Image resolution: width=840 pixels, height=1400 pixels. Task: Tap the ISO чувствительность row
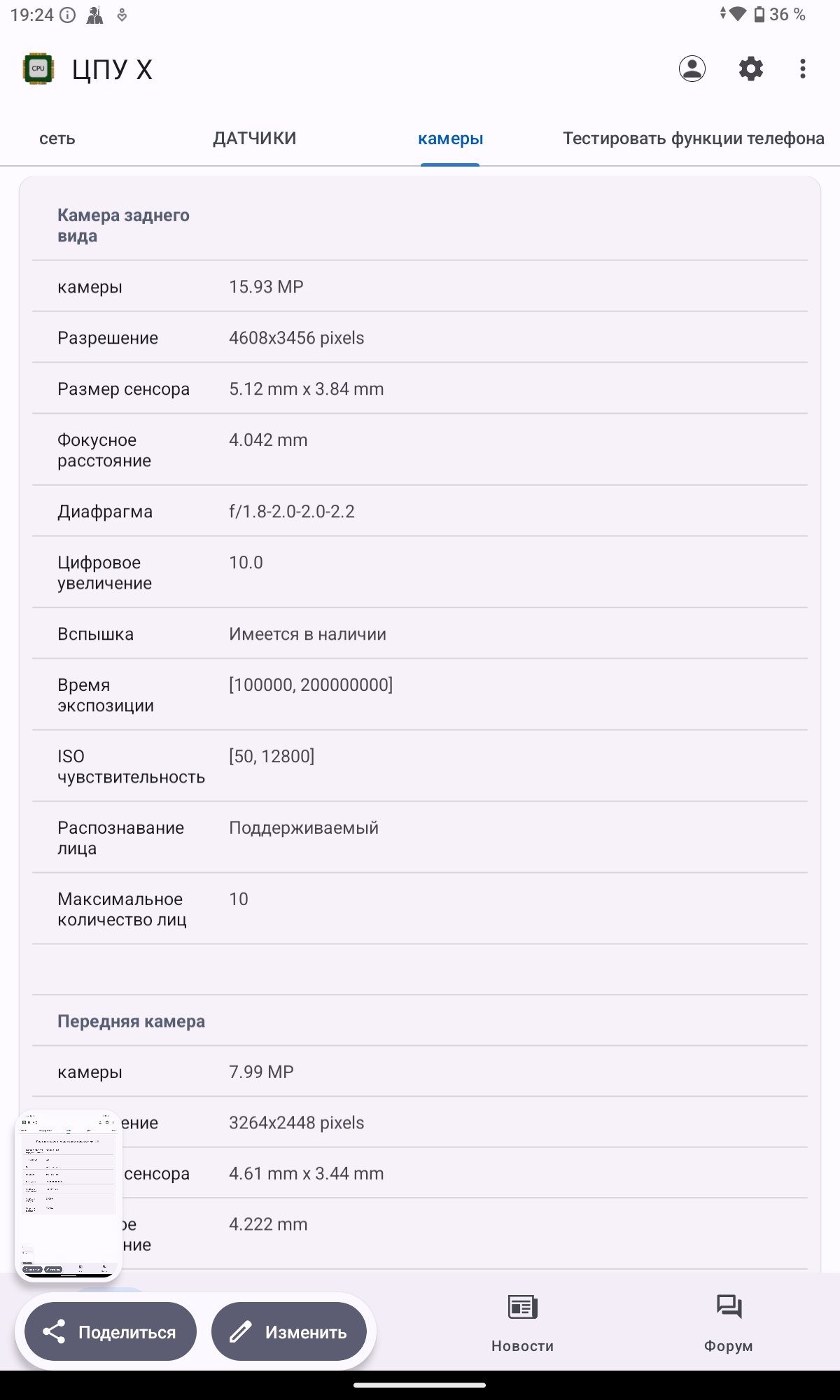(x=420, y=766)
